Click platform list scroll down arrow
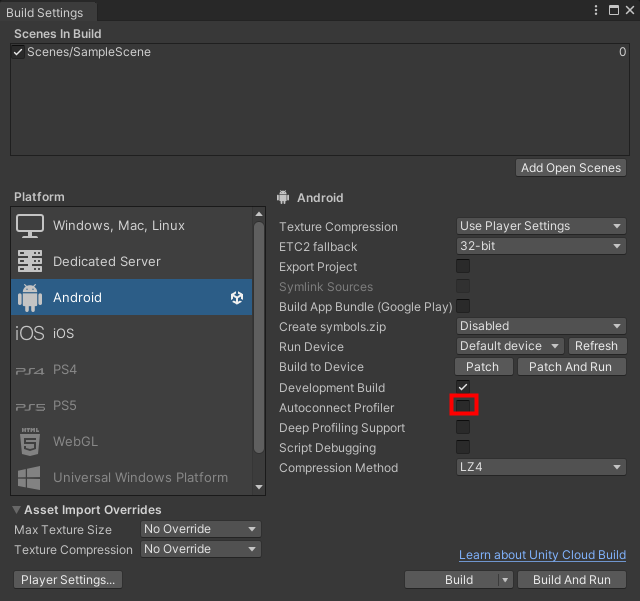Viewport: 640px width, 601px height. 259,487
